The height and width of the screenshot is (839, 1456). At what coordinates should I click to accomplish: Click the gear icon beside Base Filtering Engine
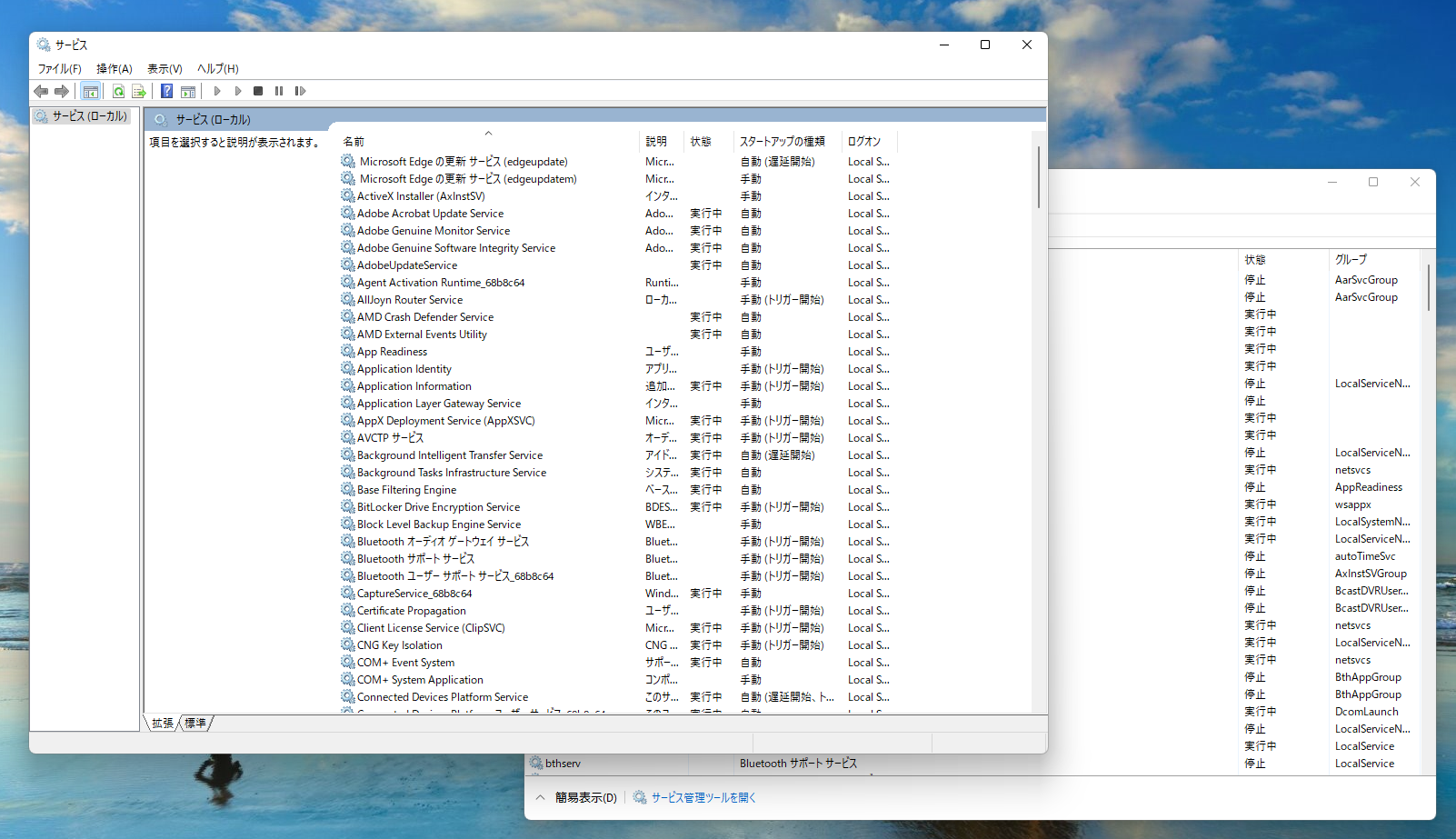348,489
